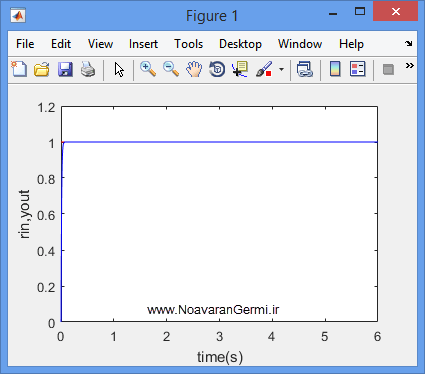425x374 pixels.
Task: Save the figure with floppy disk icon
Action: click(x=65, y=69)
